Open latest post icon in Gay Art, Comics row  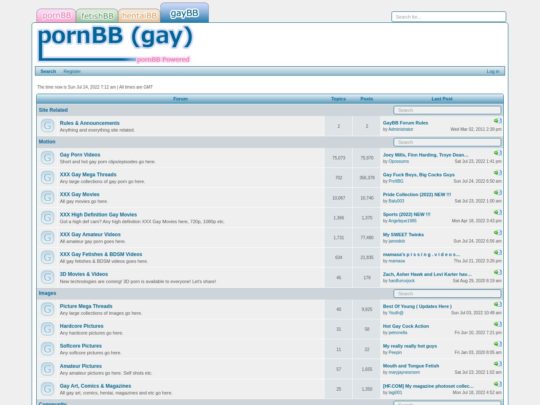pyautogui.click(x=498, y=384)
